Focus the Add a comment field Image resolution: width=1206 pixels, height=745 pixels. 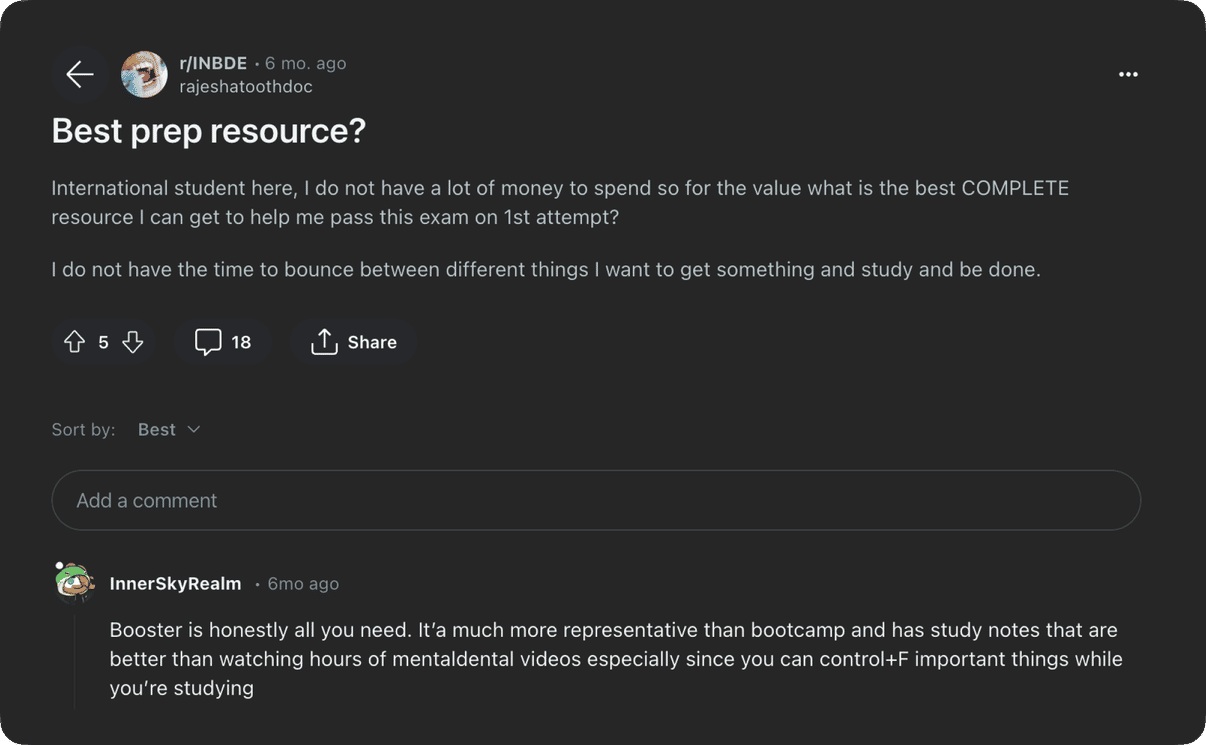pos(596,500)
